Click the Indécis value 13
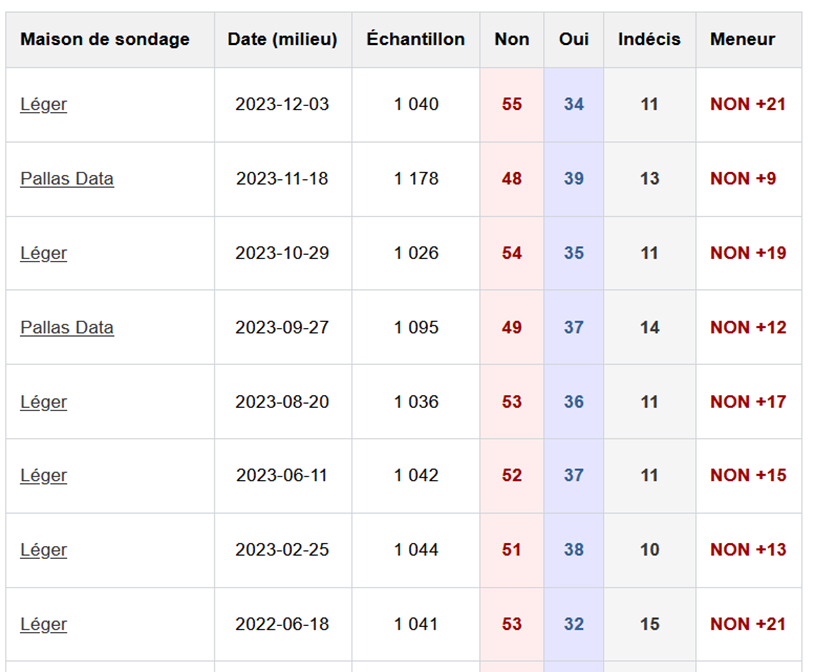The image size is (814, 672). coord(649,179)
